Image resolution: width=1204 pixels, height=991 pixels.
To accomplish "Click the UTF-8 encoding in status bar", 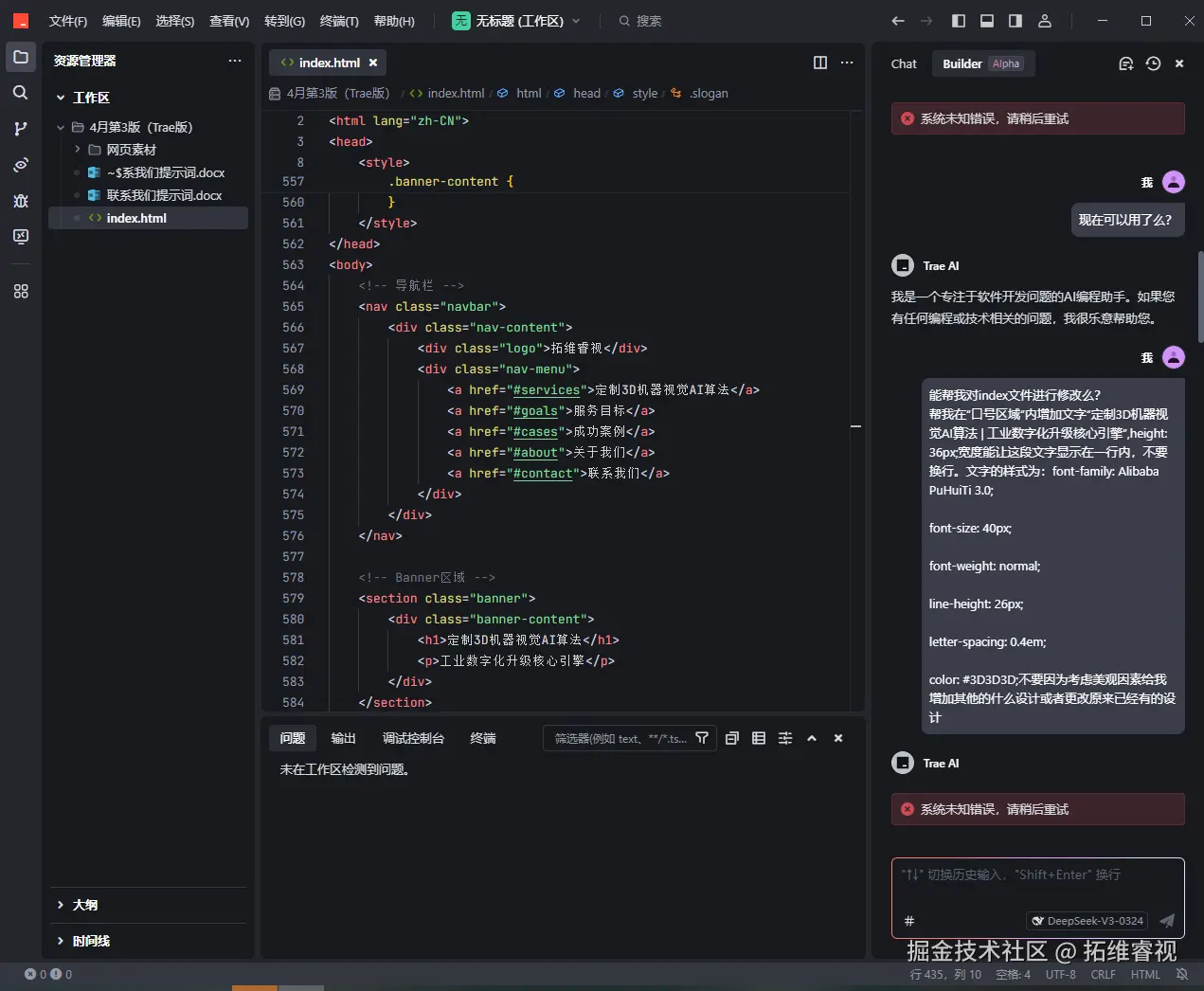I will (1060, 974).
